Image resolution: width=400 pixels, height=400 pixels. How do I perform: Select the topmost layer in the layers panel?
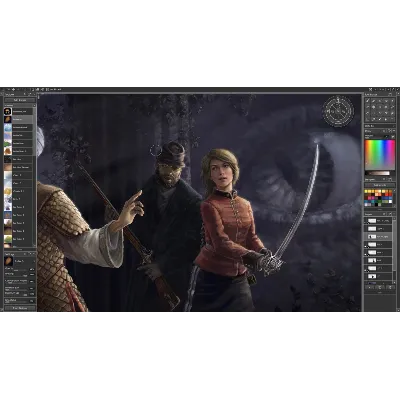click(378, 221)
